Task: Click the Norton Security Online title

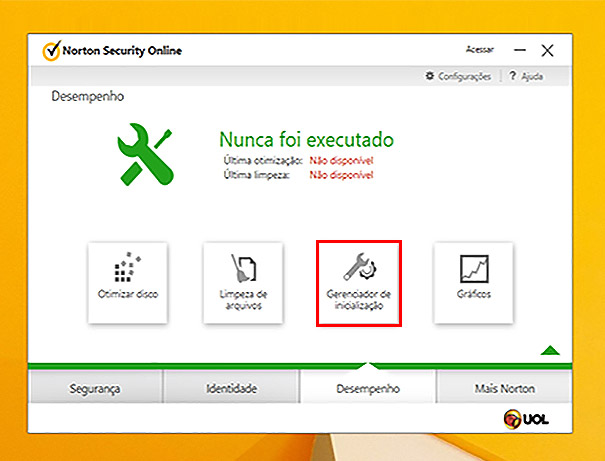Action: coord(122,51)
